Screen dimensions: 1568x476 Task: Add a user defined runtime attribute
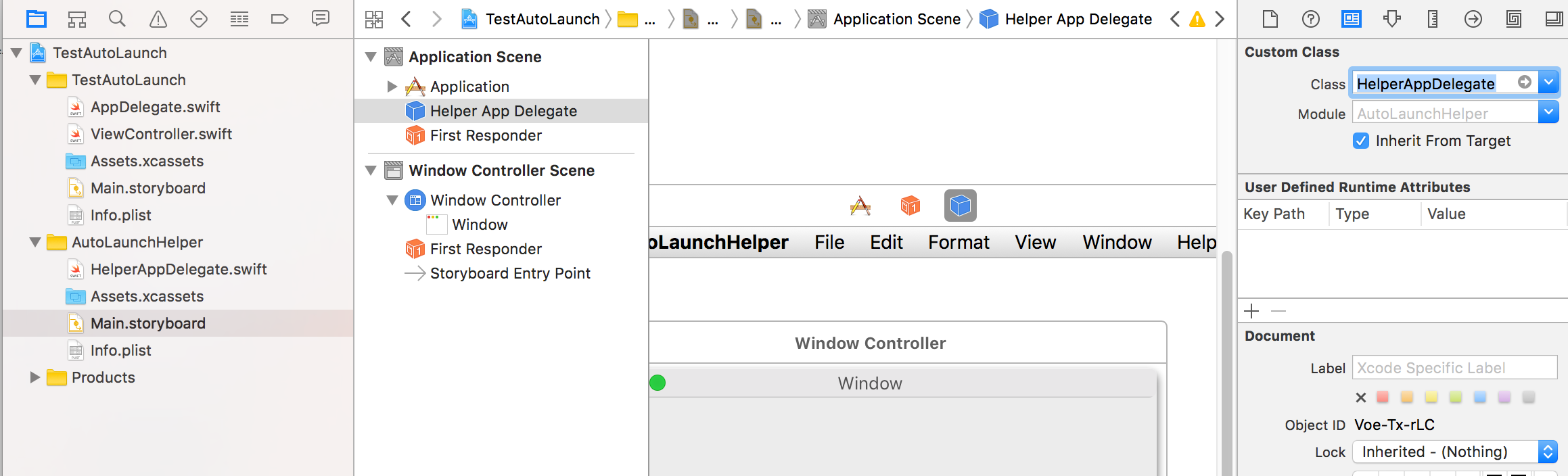(x=1251, y=311)
